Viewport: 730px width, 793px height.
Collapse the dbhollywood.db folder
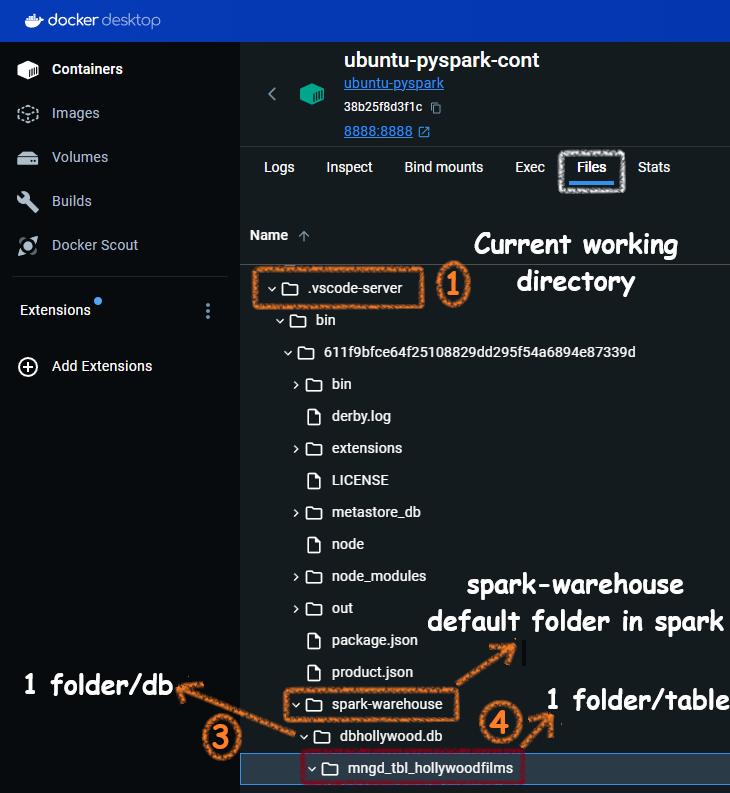pos(304,737)
